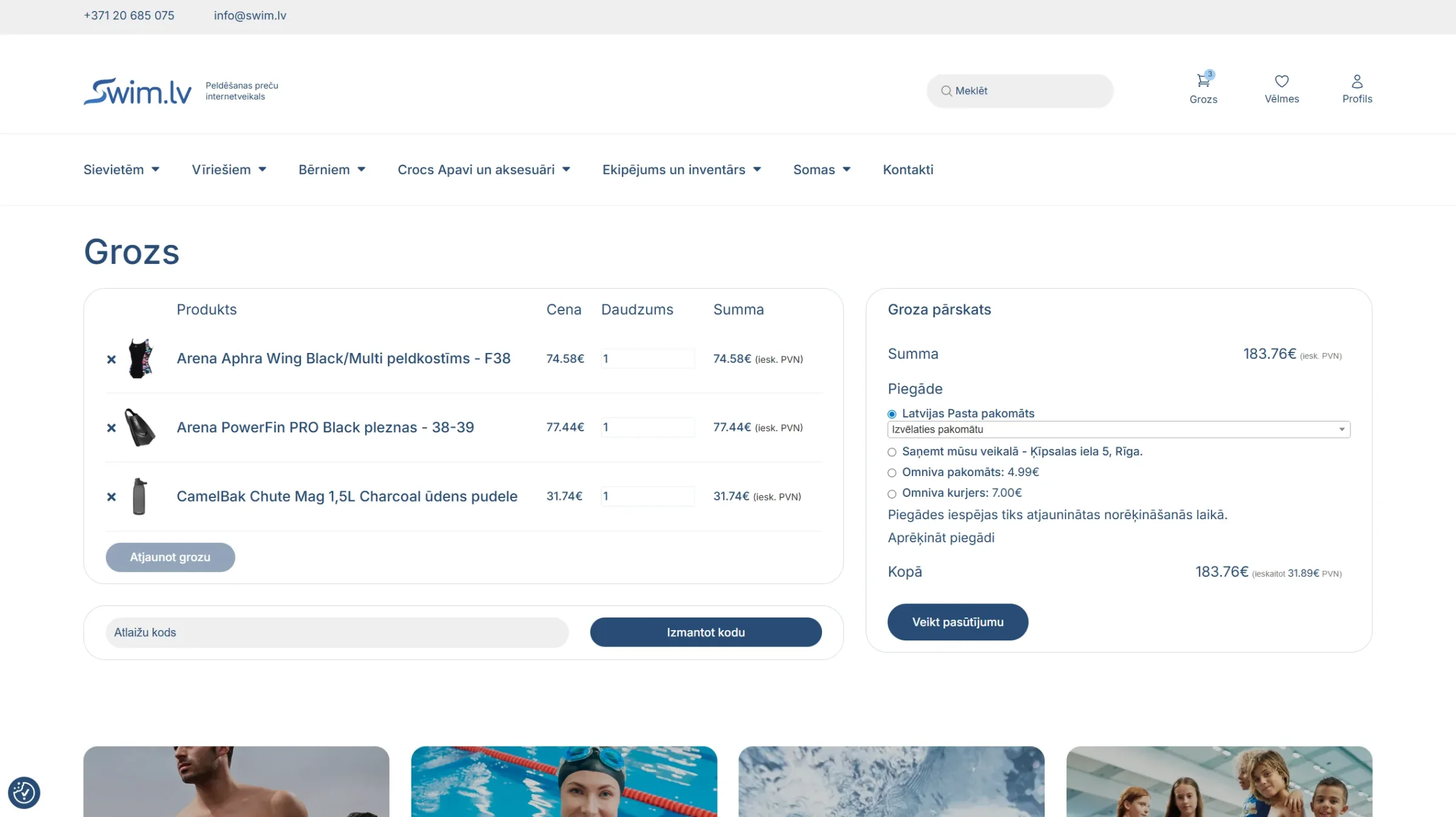Open CamelBak Chute Mag 1,5L product link
The image size is (1456, 817).
347,496
